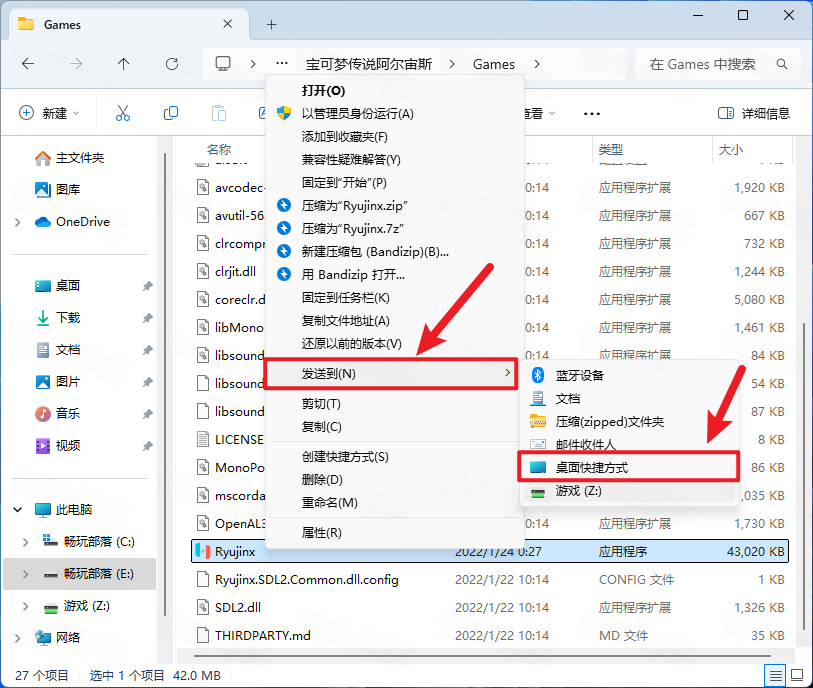Choose 以管理员身份运行(A)

pos(394,114)
